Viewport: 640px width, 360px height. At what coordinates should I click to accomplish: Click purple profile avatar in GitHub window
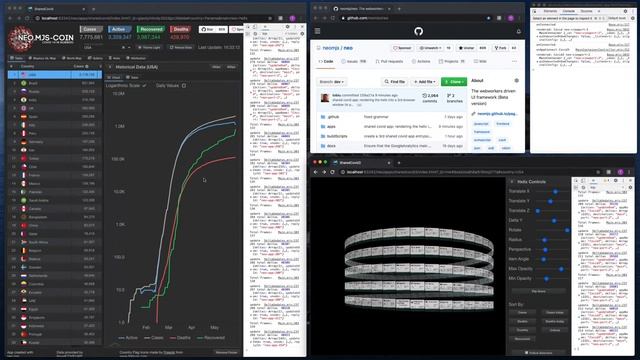pyautogui.click(x=511, y=18)
